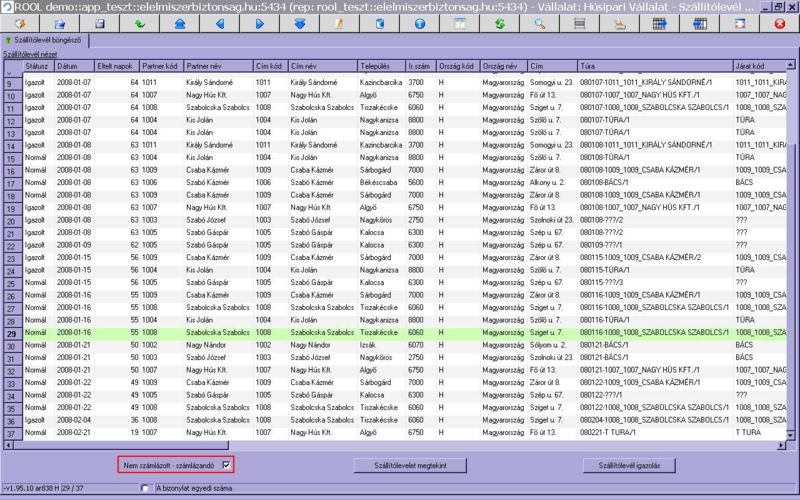
Task: Select the 'A bizonylat egyedi száma' radio button
Action: pos(146,489)
